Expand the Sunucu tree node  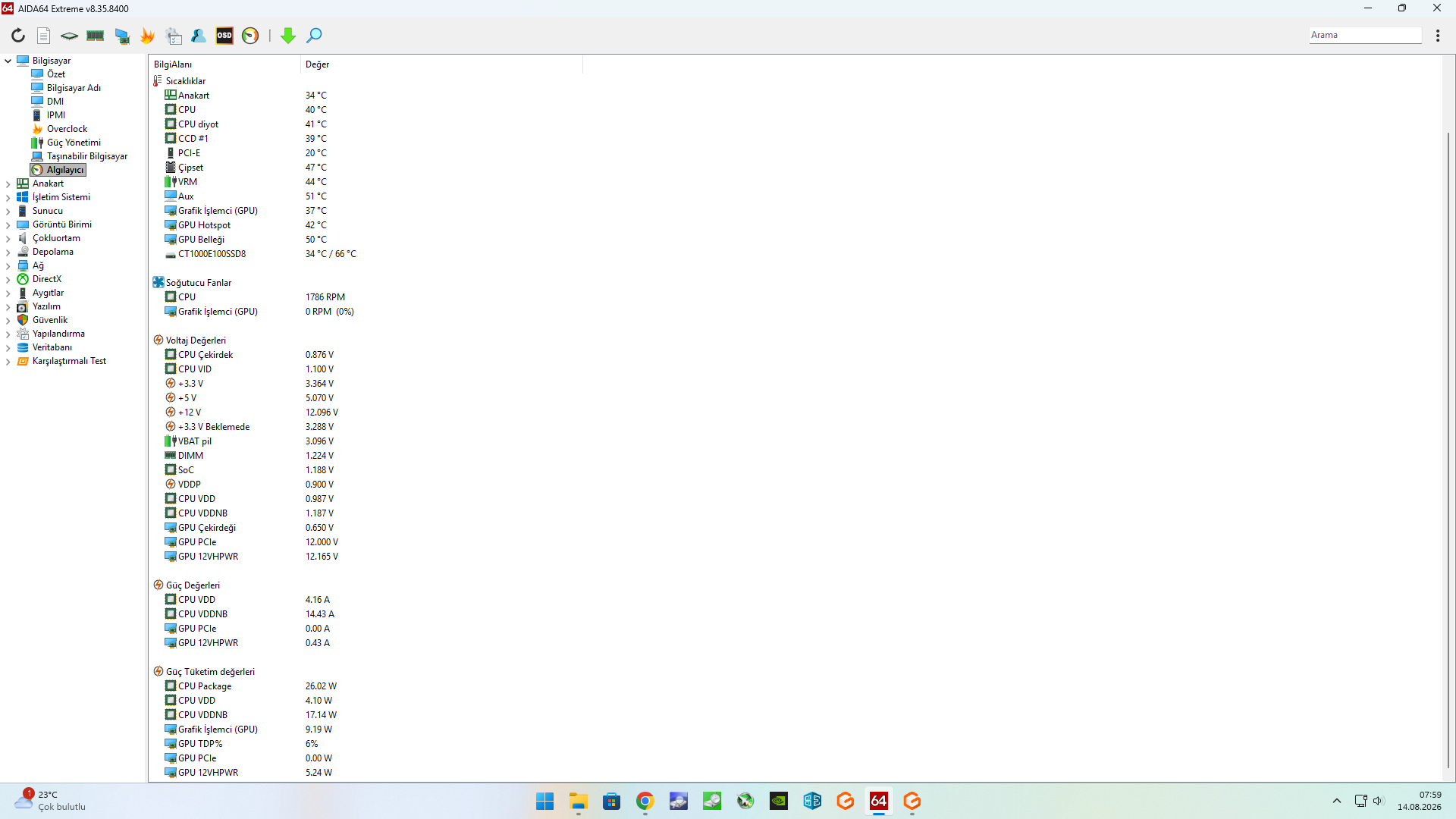tap(8, 211)
